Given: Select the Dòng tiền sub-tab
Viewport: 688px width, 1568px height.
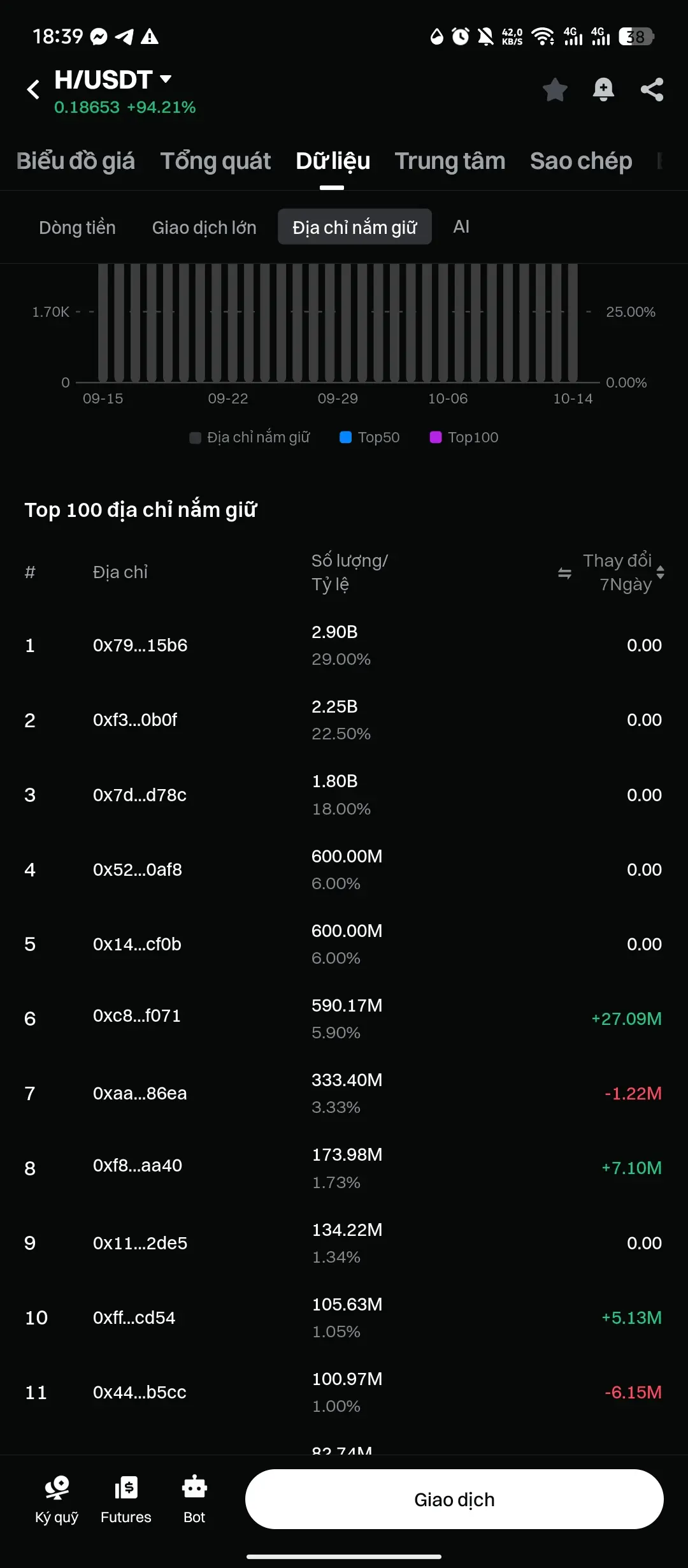Looking at the screenshot, I should tap(77, 227).
